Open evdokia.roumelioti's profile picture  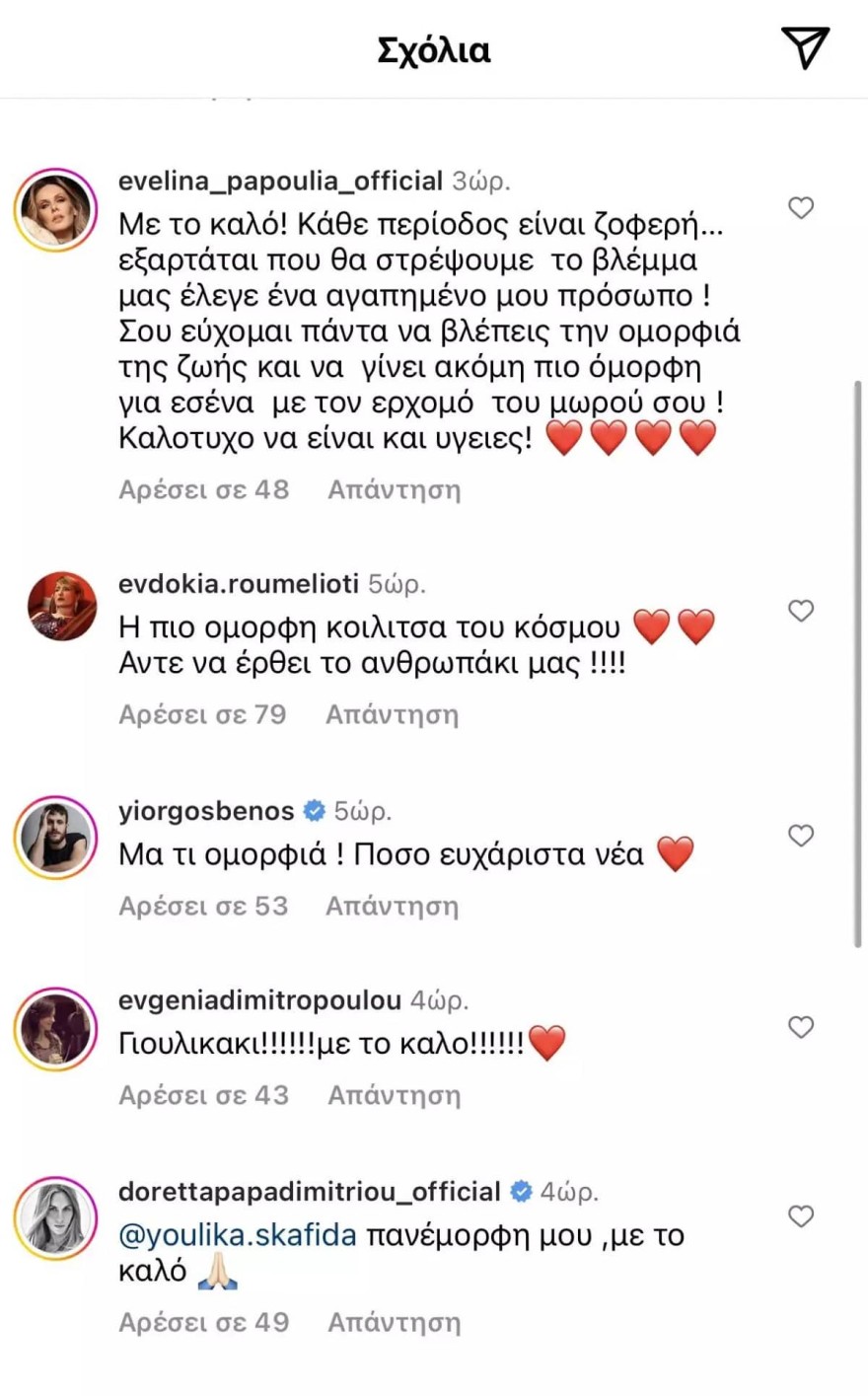pos(61,607)
